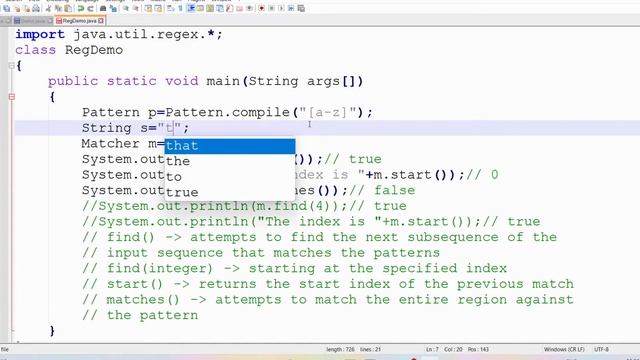Select 'the' in autocomplete list
This screenshot has width=640, height=360.
230,161
